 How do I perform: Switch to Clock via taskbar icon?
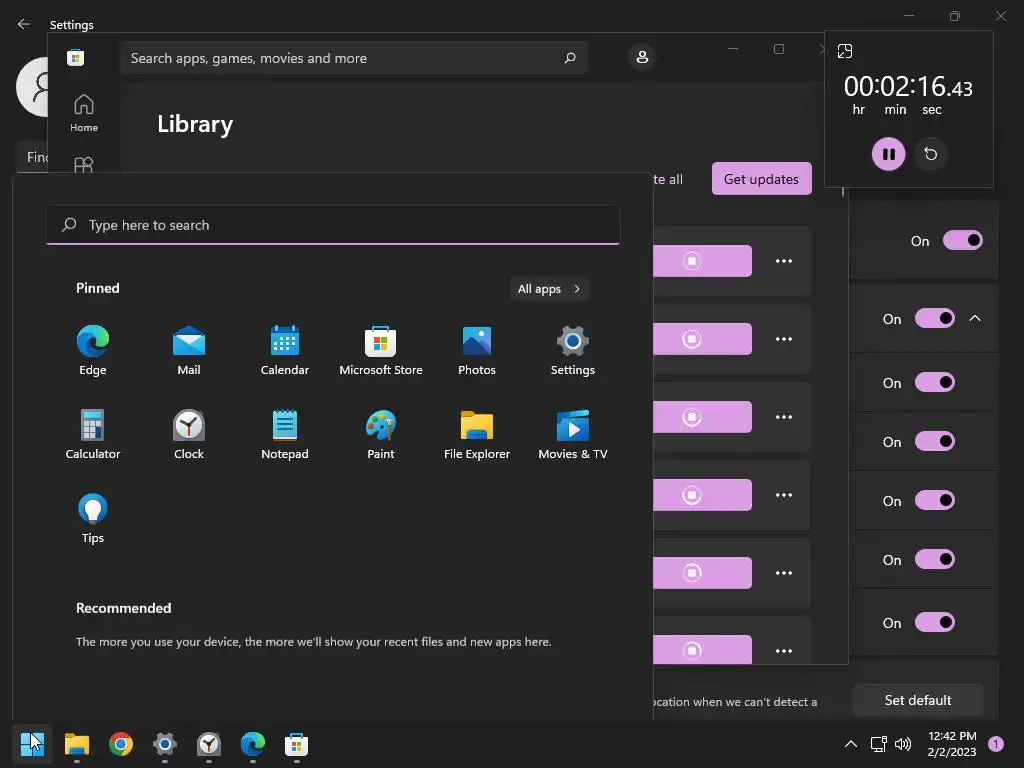(209, 744)
